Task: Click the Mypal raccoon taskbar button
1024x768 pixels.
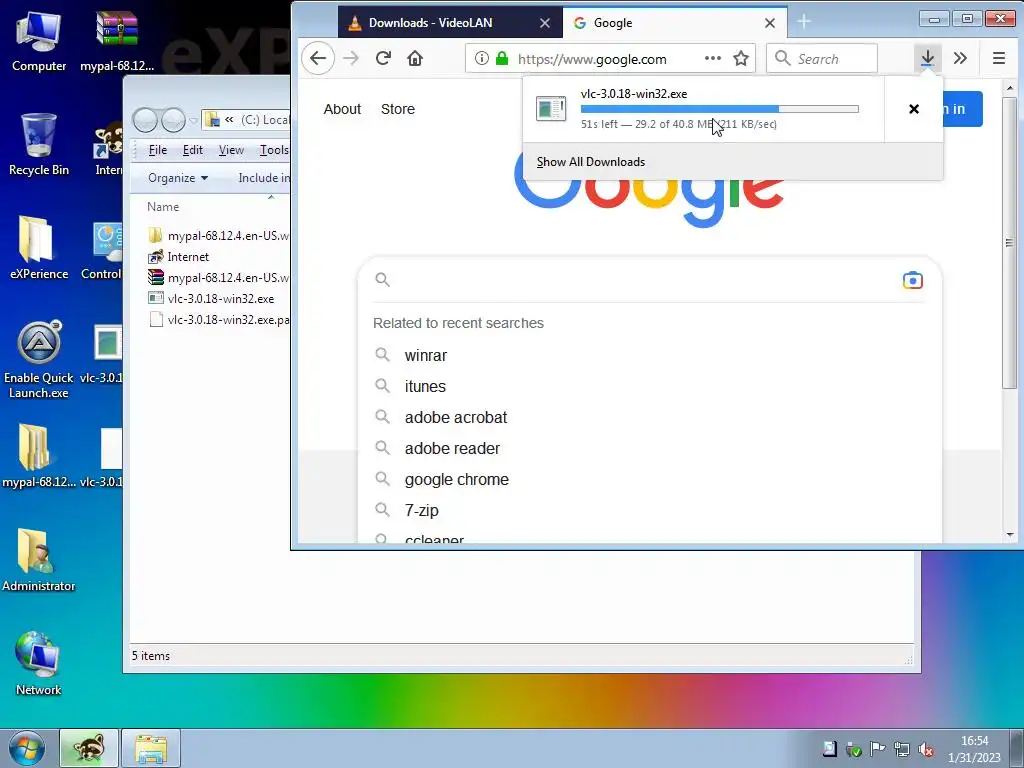Action: click(89, 748)
